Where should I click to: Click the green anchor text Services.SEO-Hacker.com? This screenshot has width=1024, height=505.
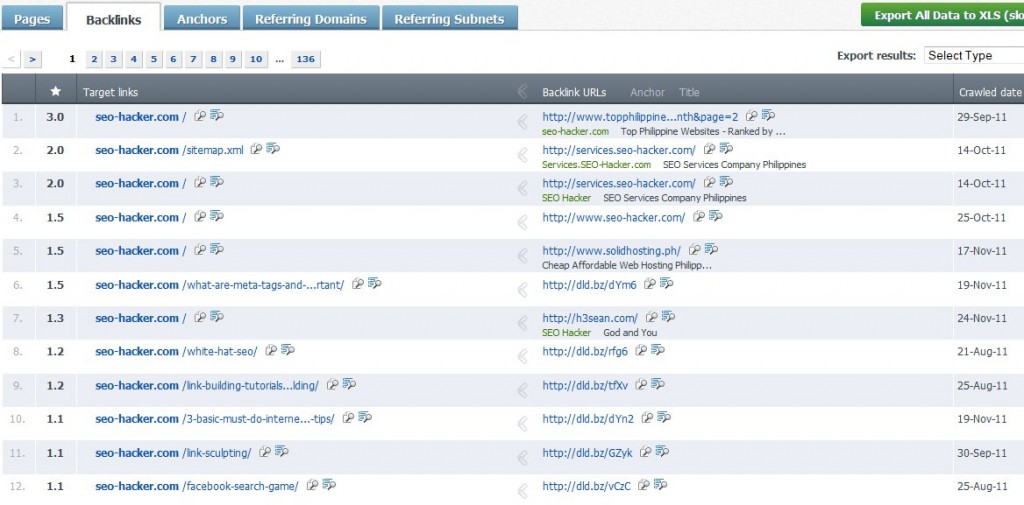click(x=596, y=165)
